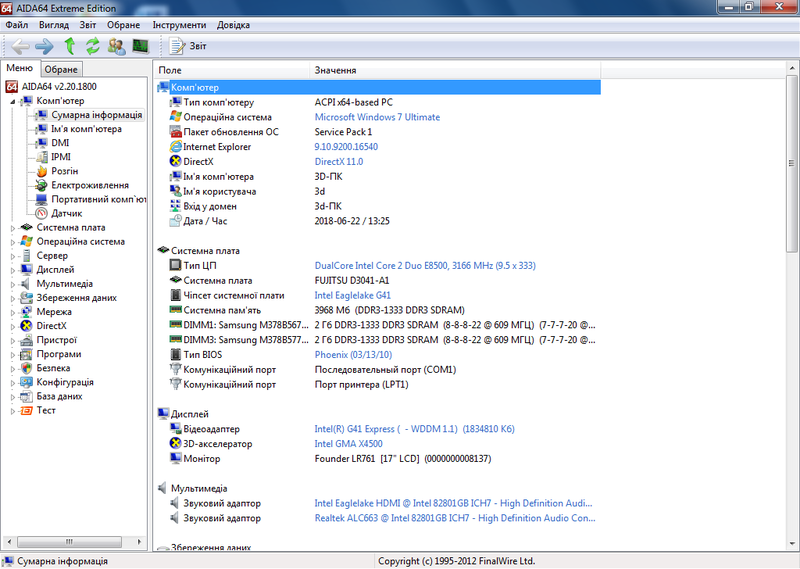800x569 pixels.
Task: Open Microsoft Windows 7 Ultimate link
Action: pyautogui.click(x=377, y=117)
